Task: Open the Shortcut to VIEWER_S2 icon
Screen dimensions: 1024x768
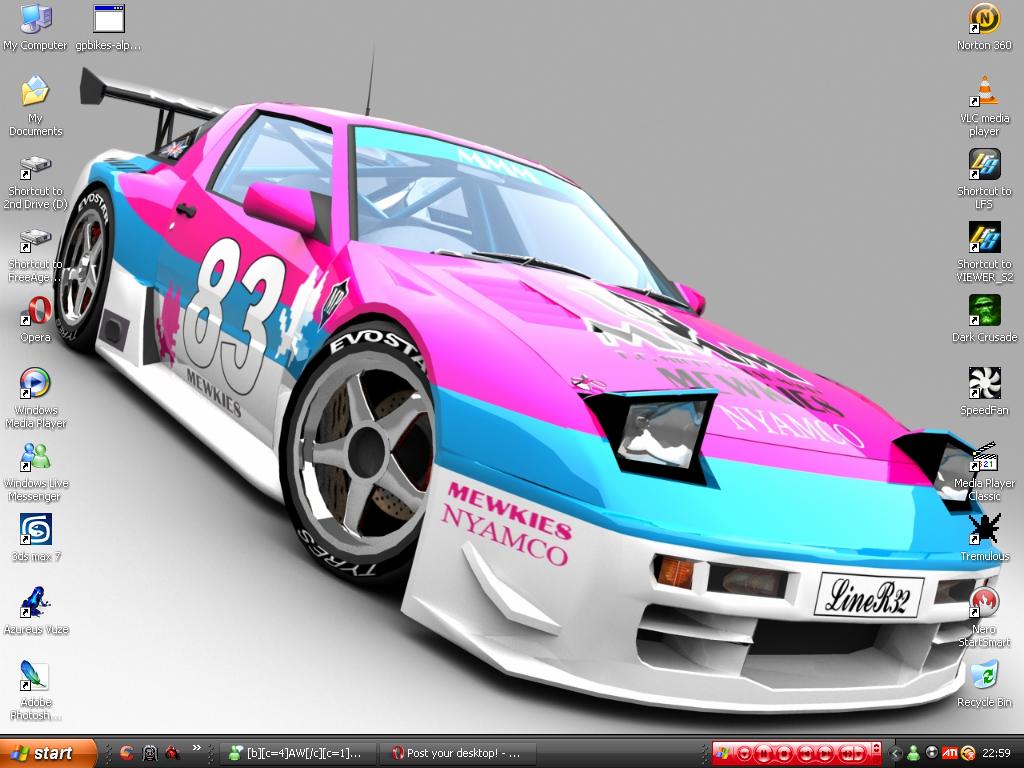Action: [x=984, y=252]
